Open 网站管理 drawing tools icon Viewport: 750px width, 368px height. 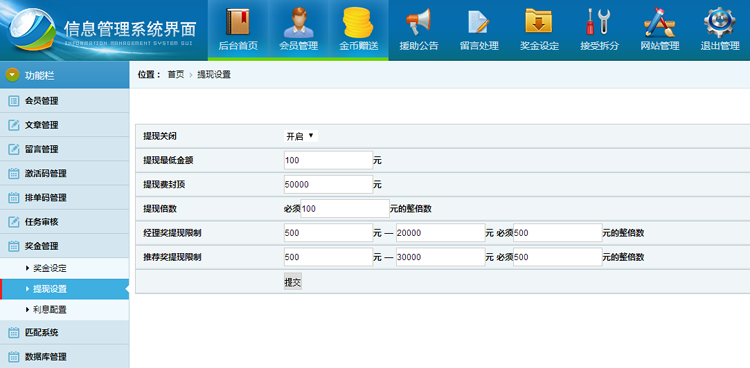[660, 22]
